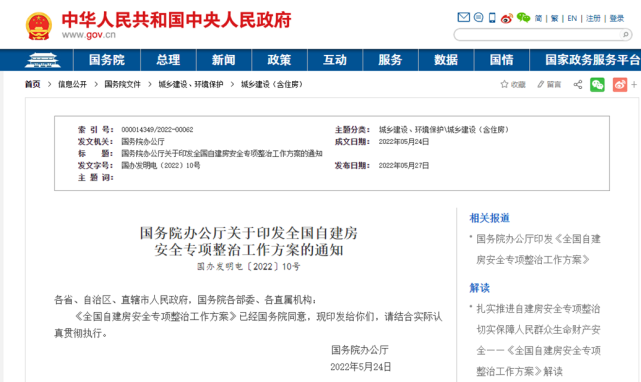The height and width of the screenshot is (382, 641).
Task: Open related report 国务院办公厅印发 link
Action: [x=538, y=249]
